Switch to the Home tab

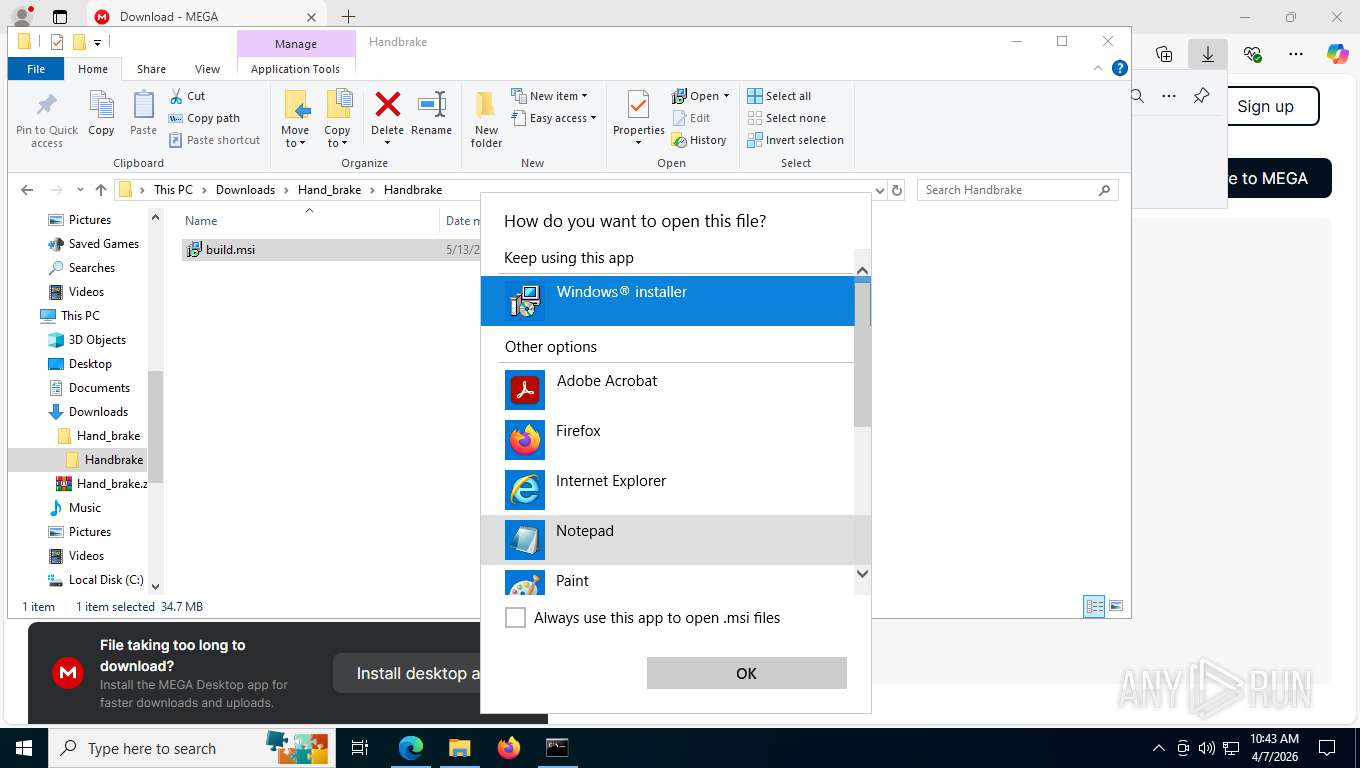93,69
